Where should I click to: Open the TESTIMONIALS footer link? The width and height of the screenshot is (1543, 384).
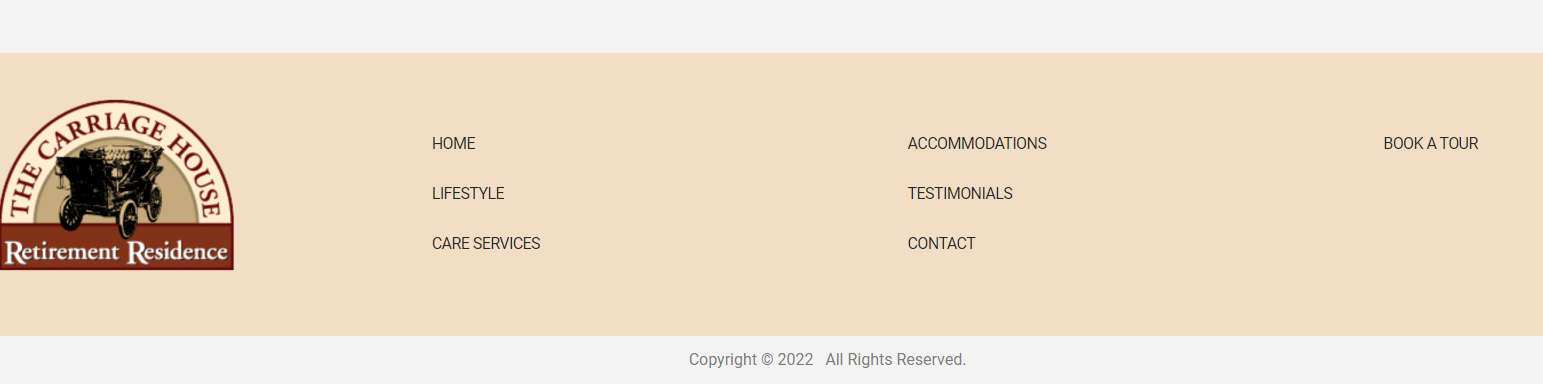pyautogui.click(x=960, y=194)
